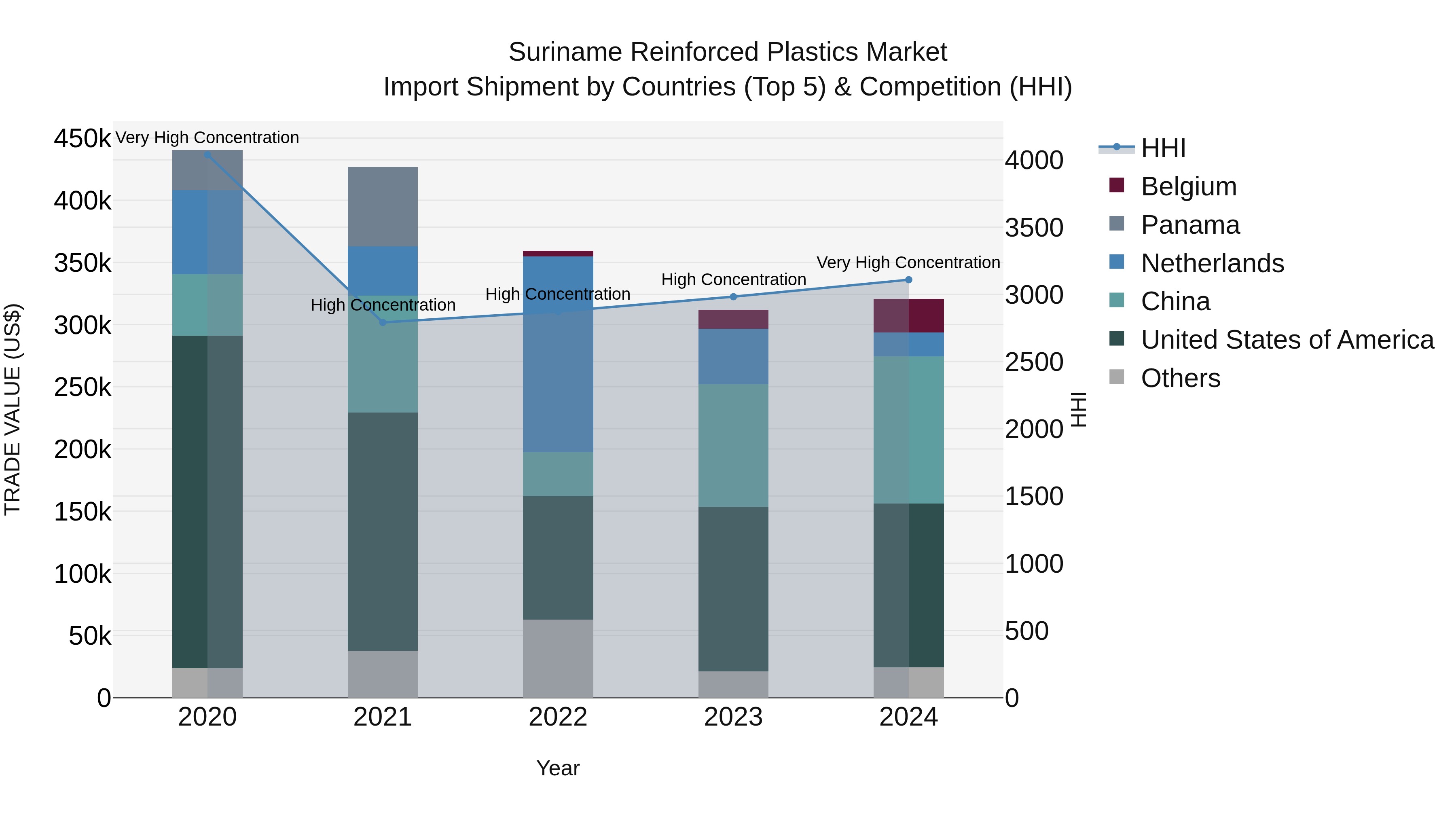Click the 2024 HHI data point
The height and width of the screenshot is (819, 1456).
[x=908, y=280]
